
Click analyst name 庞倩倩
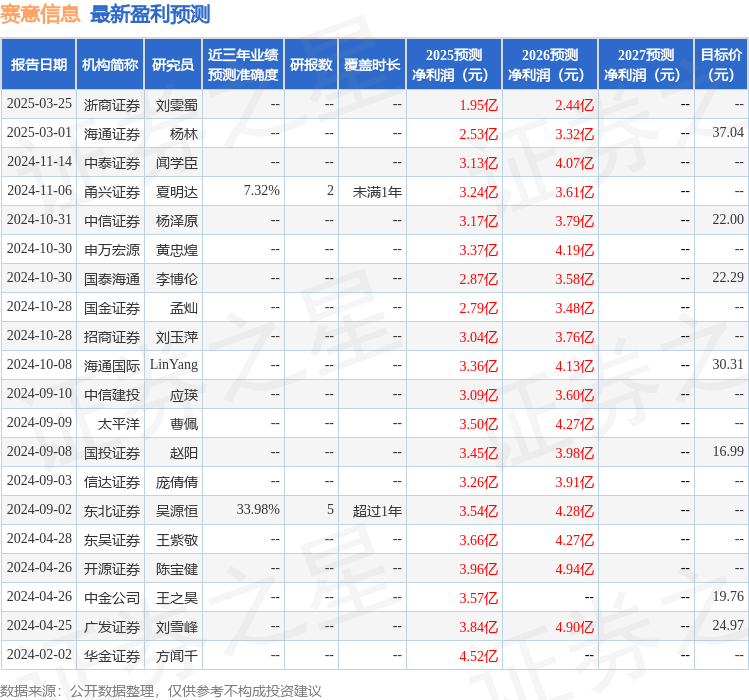coord(177,482)
